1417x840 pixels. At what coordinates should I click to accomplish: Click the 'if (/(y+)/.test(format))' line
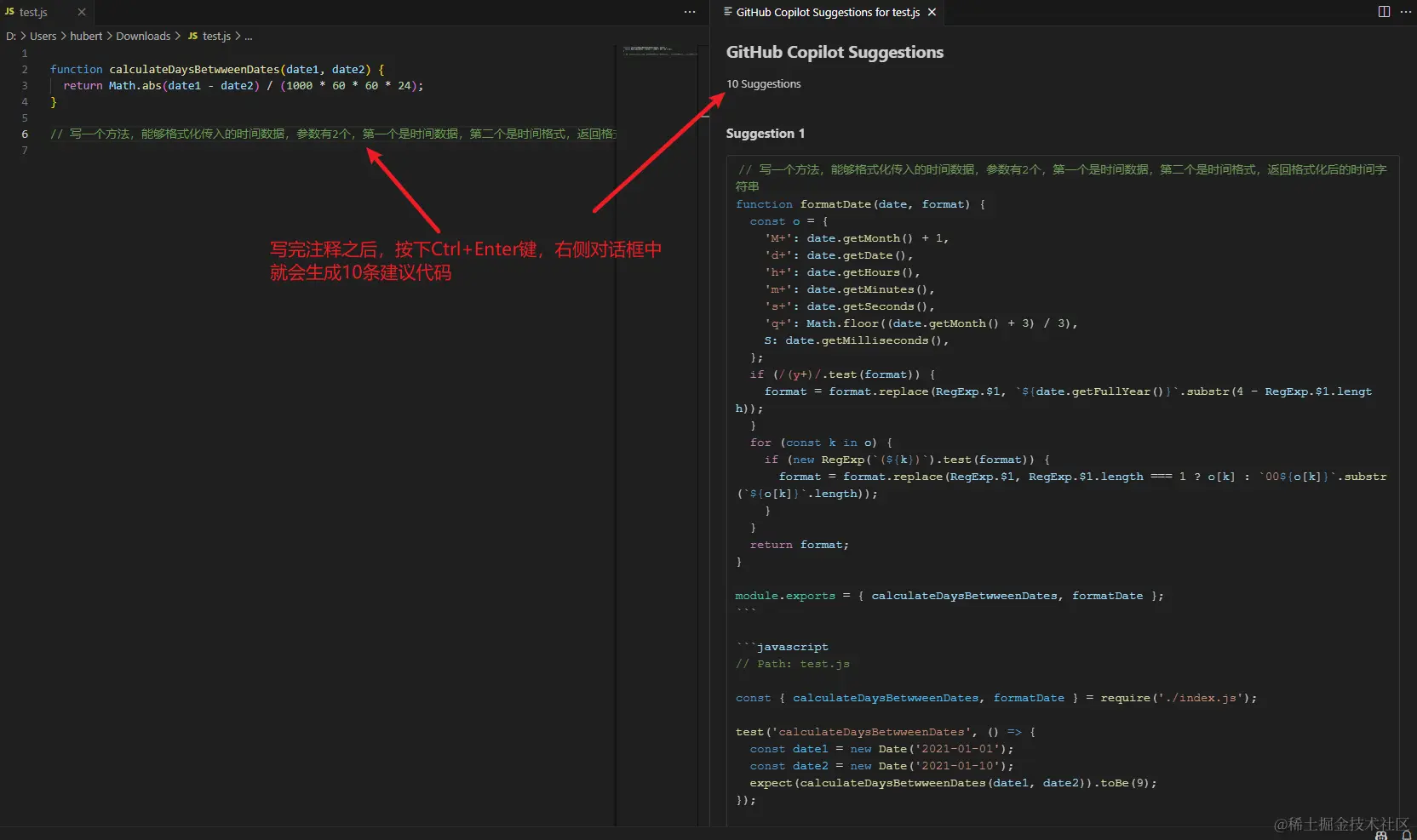tap(843, 374)
